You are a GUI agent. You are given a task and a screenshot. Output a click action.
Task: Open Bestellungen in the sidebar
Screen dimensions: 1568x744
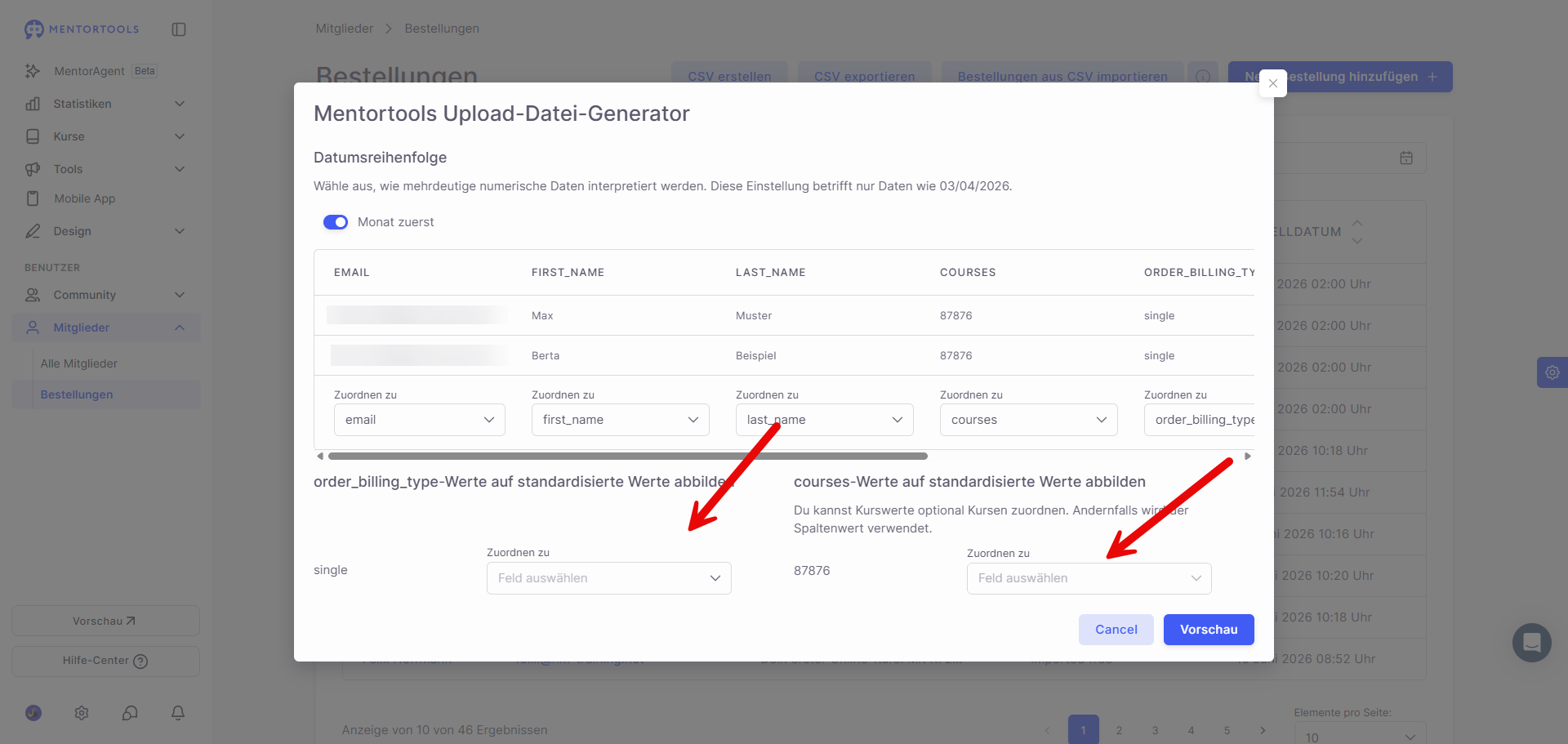click(106, 394)
